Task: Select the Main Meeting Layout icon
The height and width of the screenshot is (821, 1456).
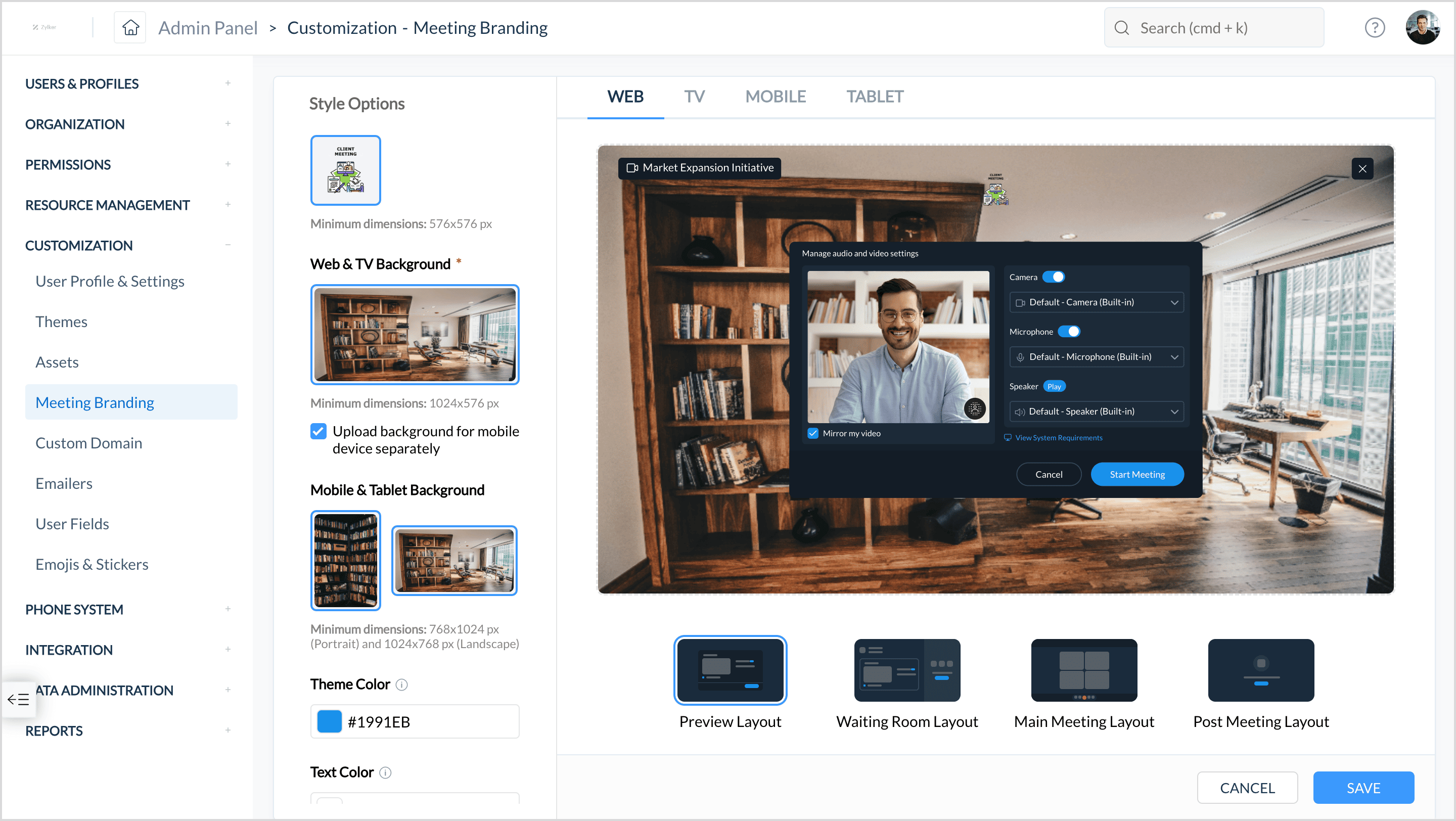Action: (1083, 669)
